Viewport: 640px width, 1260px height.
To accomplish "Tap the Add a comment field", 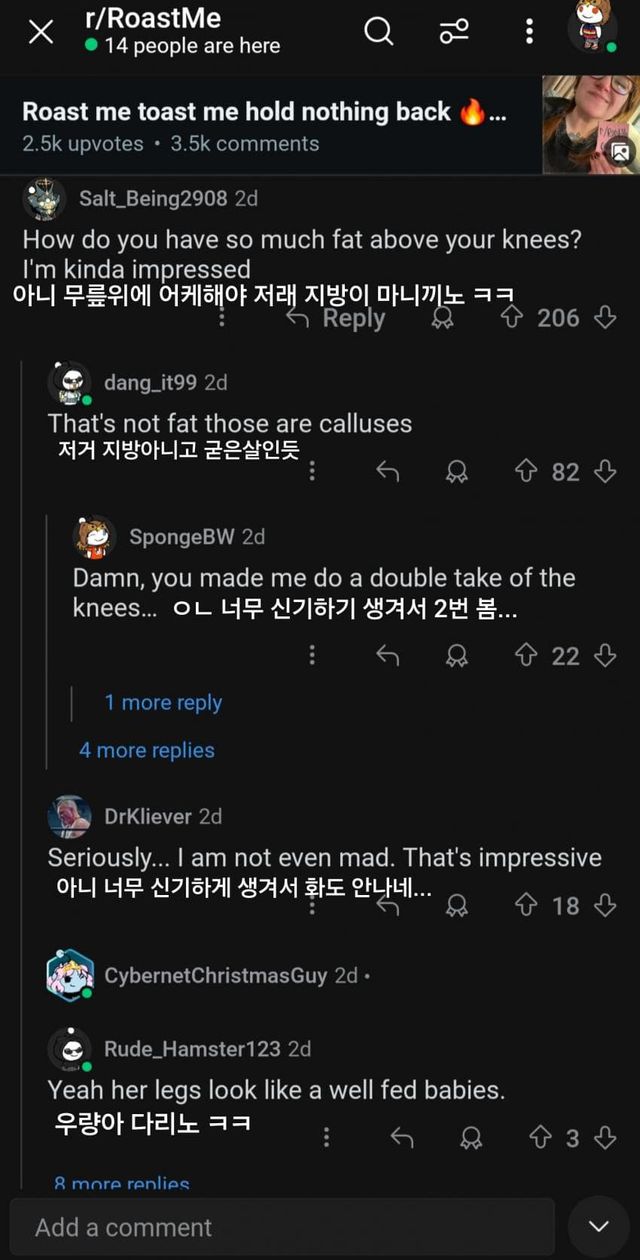I will (x=280, y=1226).
